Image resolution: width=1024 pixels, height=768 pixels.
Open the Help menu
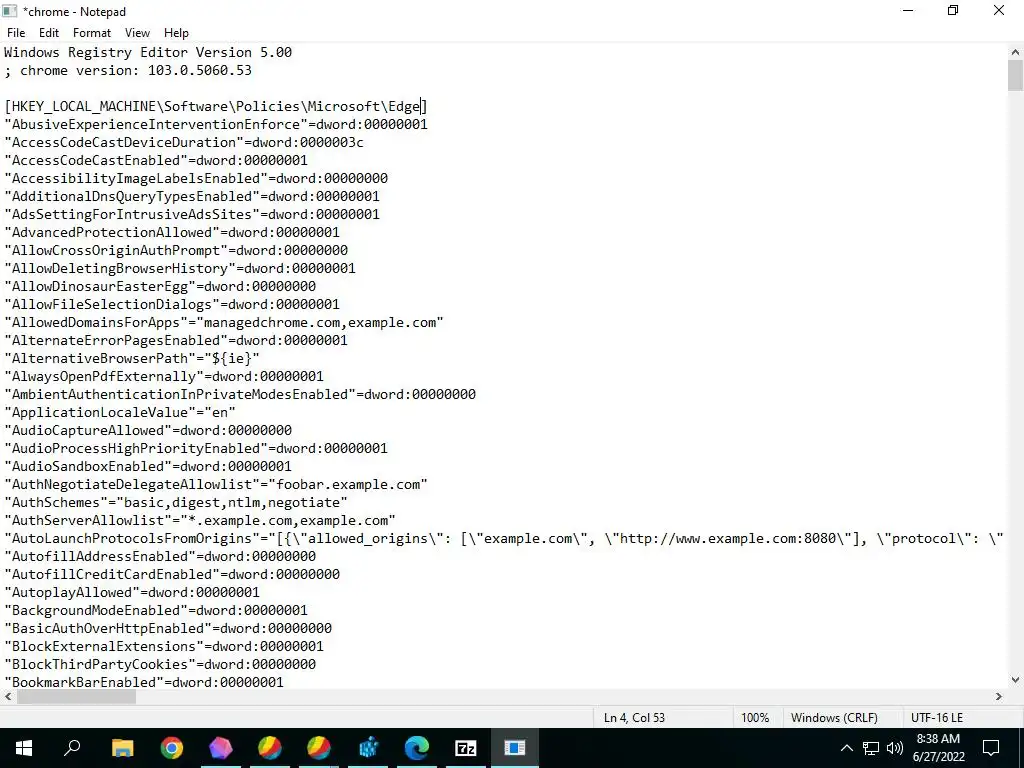[176, 33]
